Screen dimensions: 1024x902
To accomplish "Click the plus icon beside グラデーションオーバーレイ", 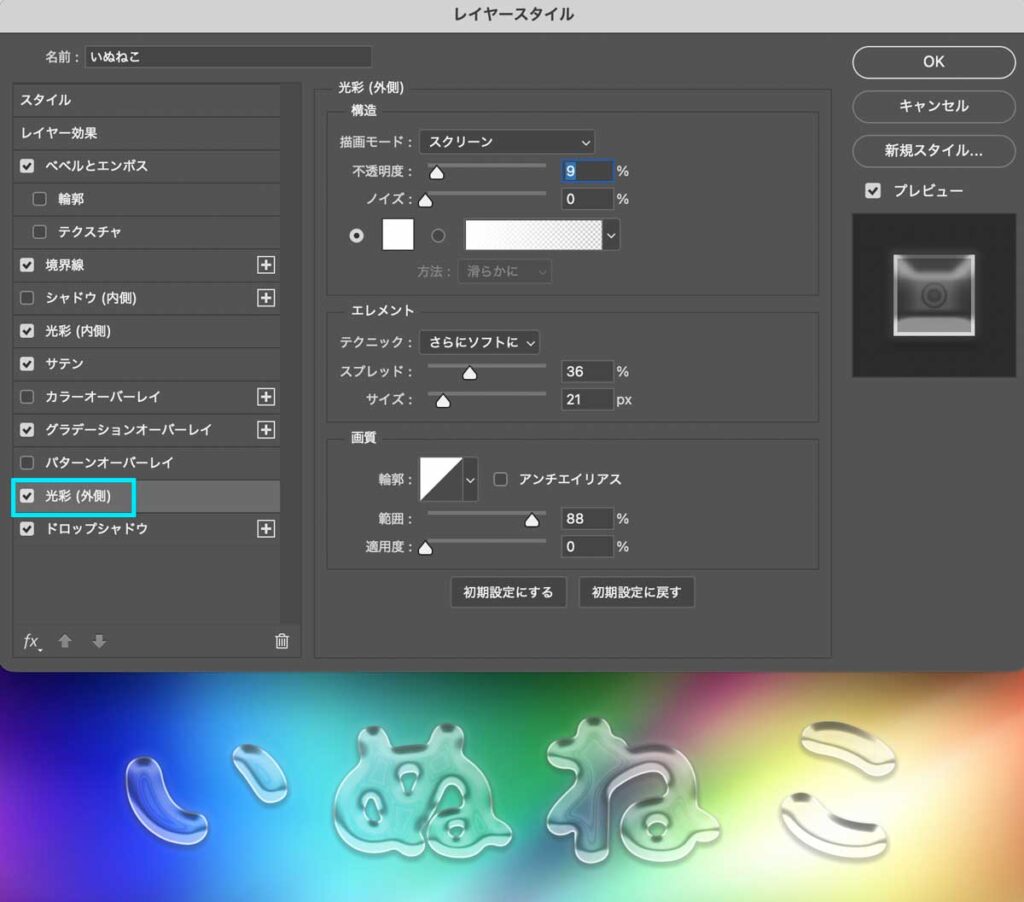I will [266, 430].
